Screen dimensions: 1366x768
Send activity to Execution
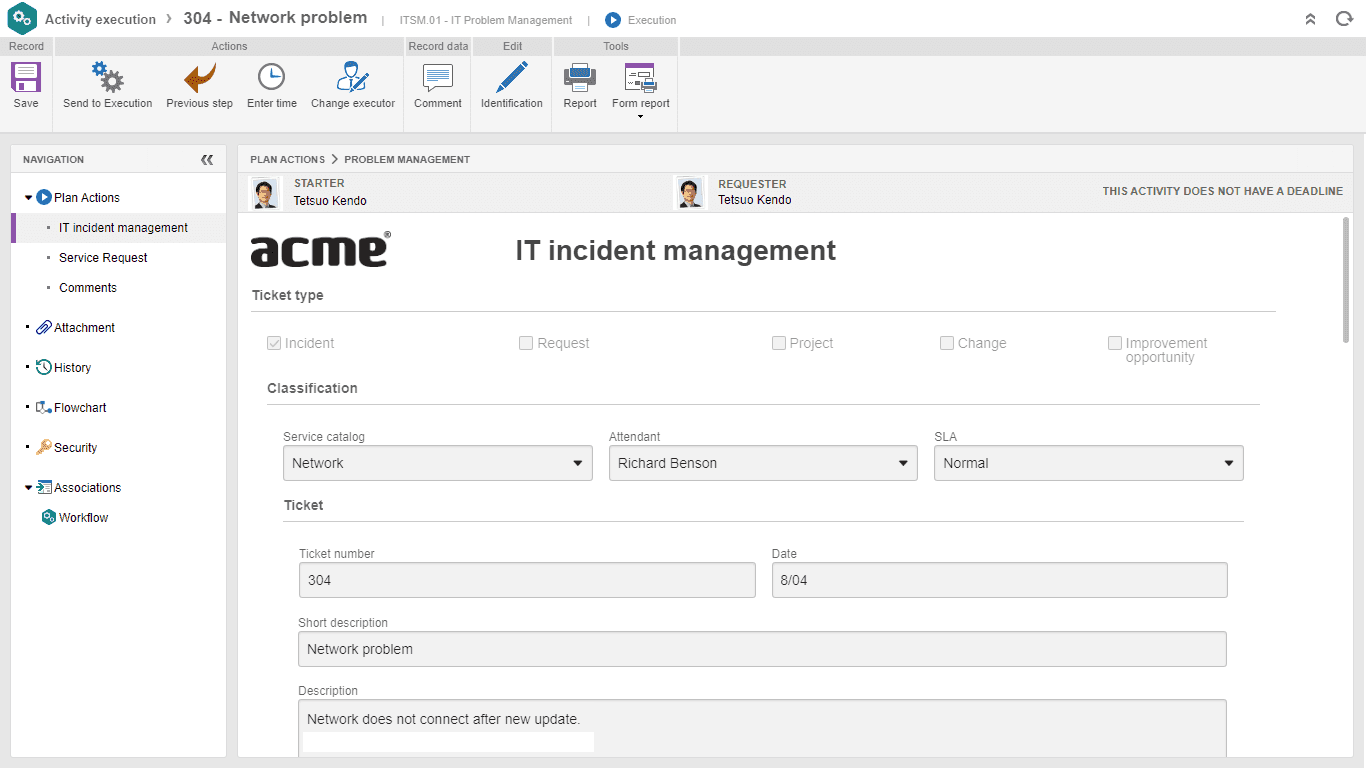pos(107,77)
